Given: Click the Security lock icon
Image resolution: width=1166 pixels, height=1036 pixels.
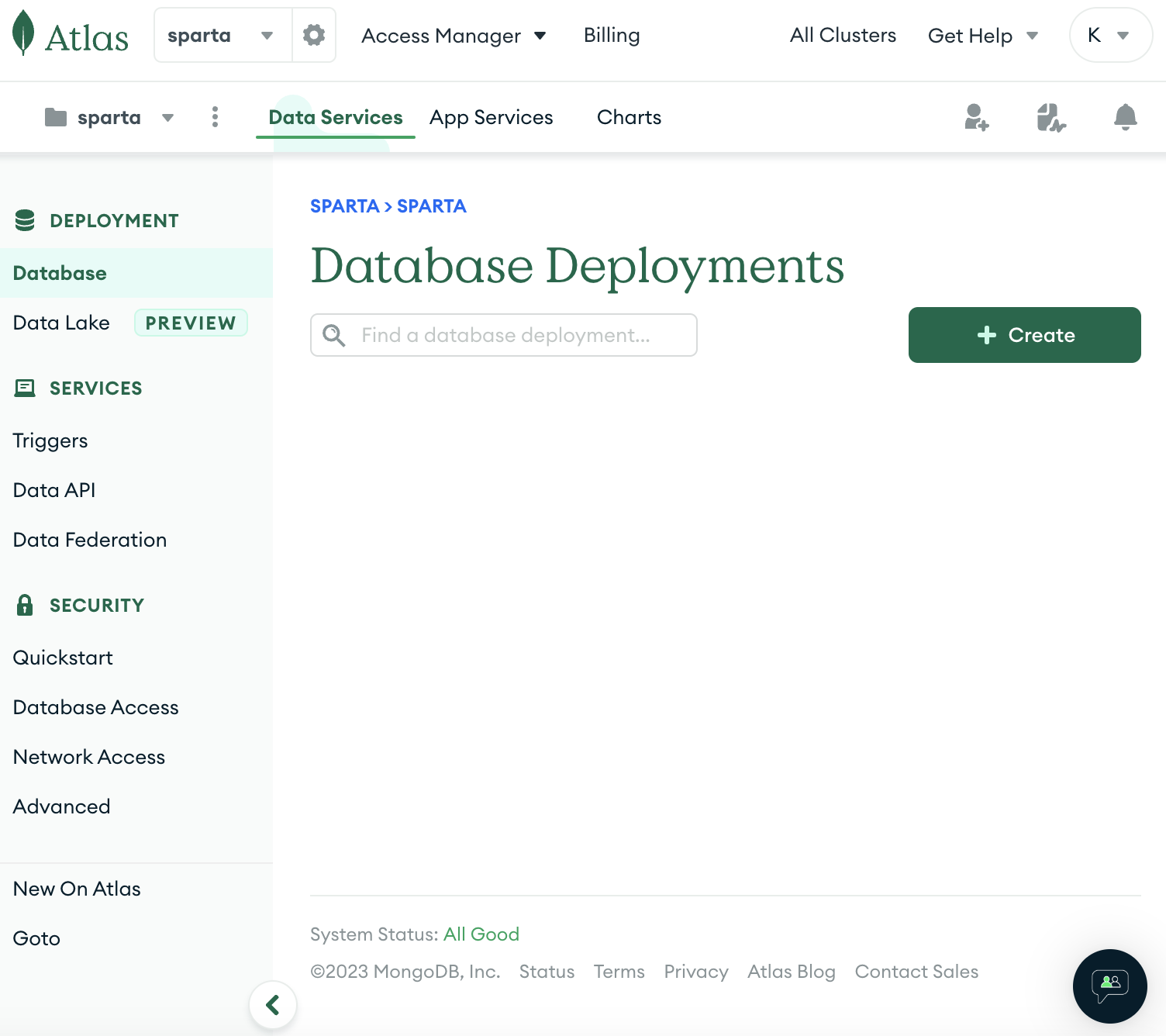Looking at the screenshot, I should pos(25,605).
